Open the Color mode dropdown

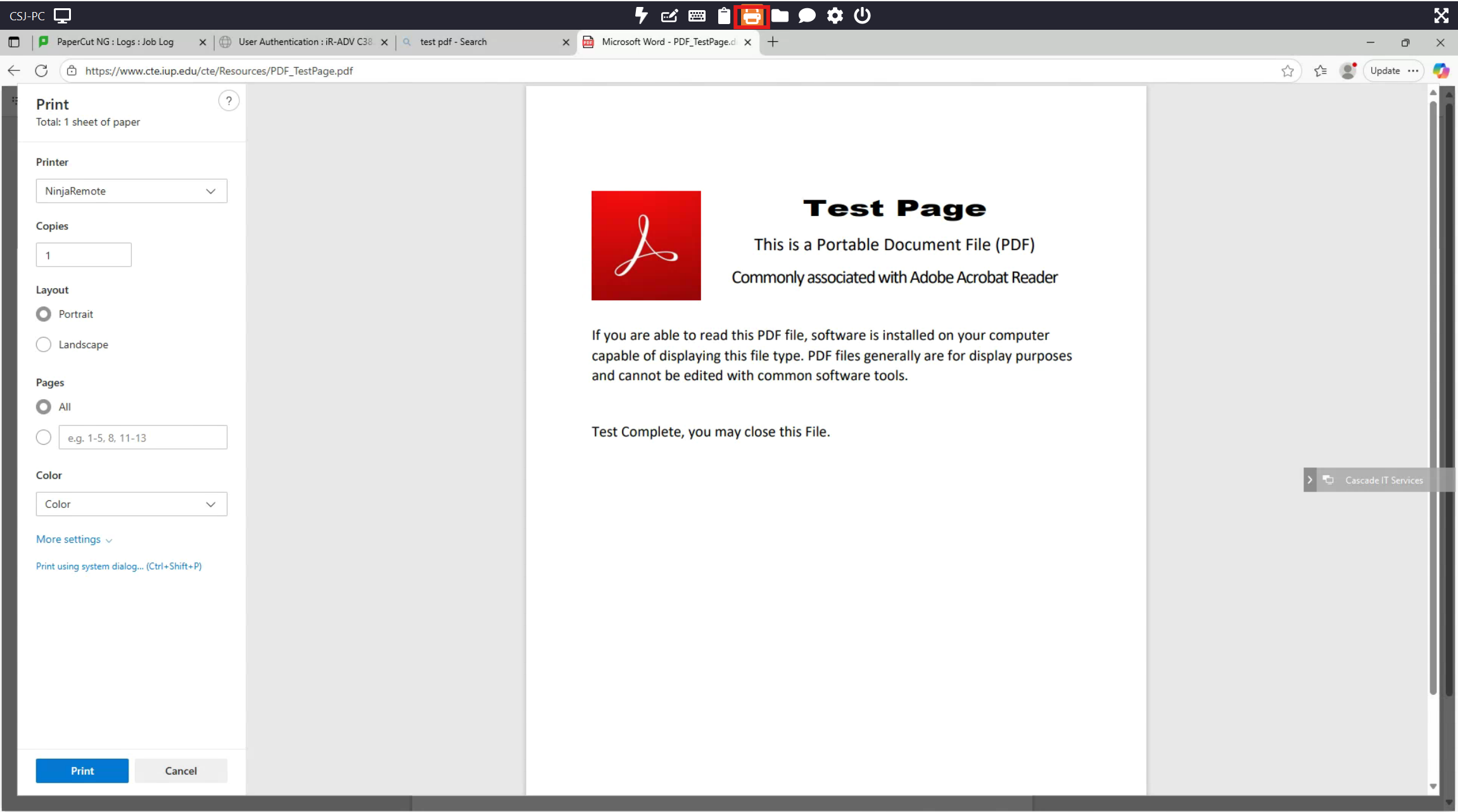pyautogui.click(x=131, y=504)
